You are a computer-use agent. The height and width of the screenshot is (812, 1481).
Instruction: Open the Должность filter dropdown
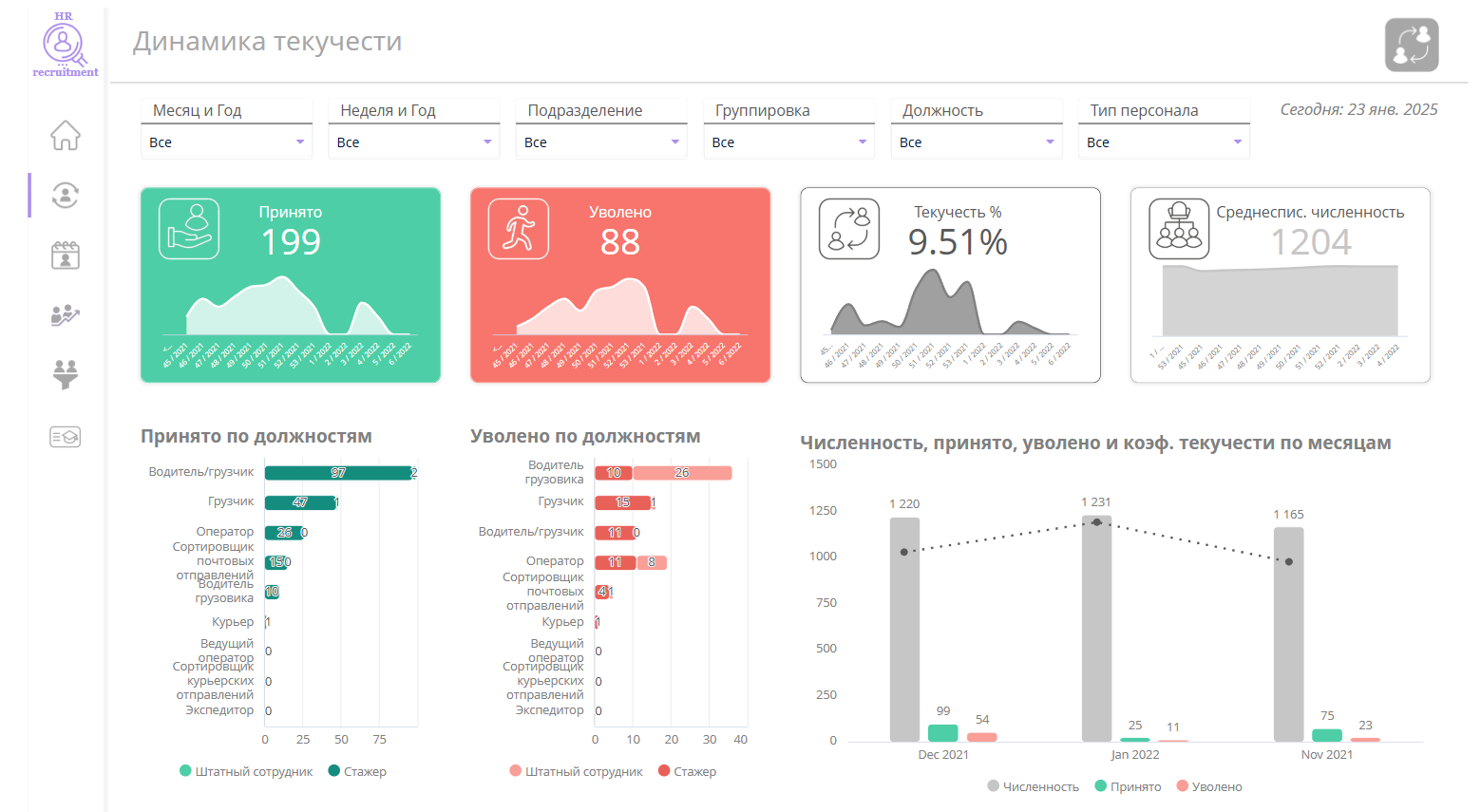[977, 142]
